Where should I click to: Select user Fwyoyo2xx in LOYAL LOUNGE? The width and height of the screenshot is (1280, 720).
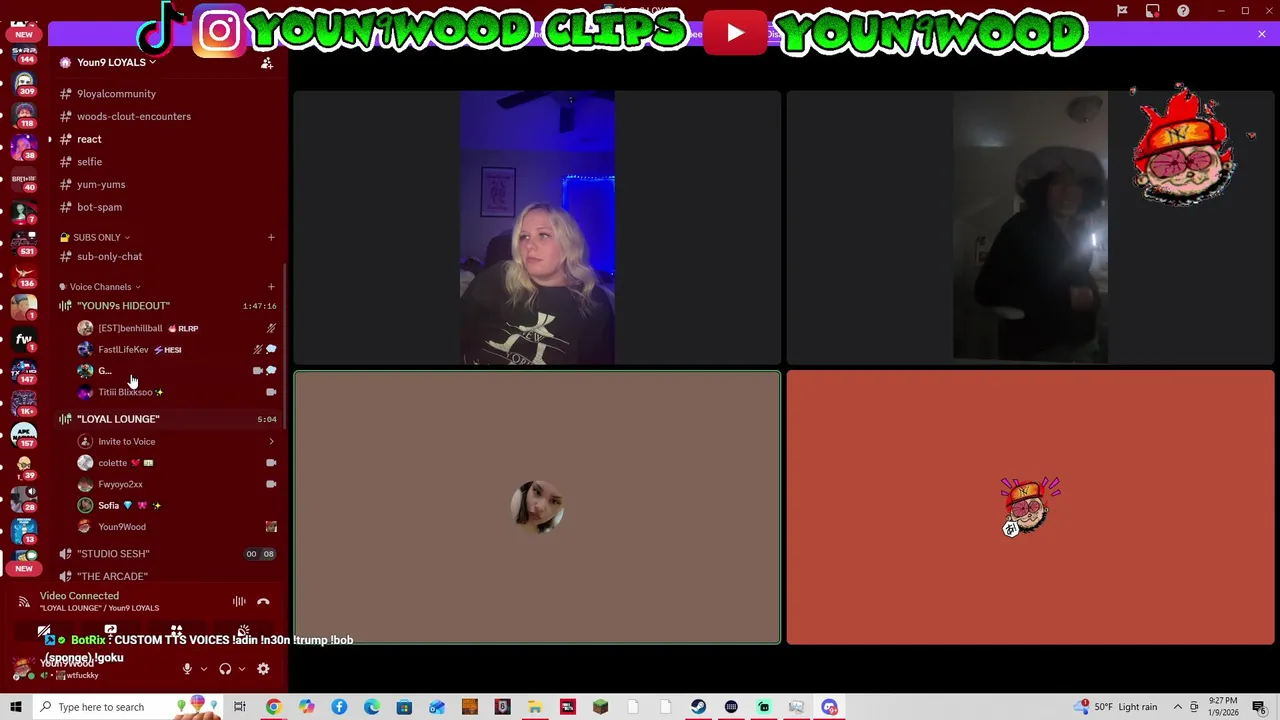tap(120, 484)
